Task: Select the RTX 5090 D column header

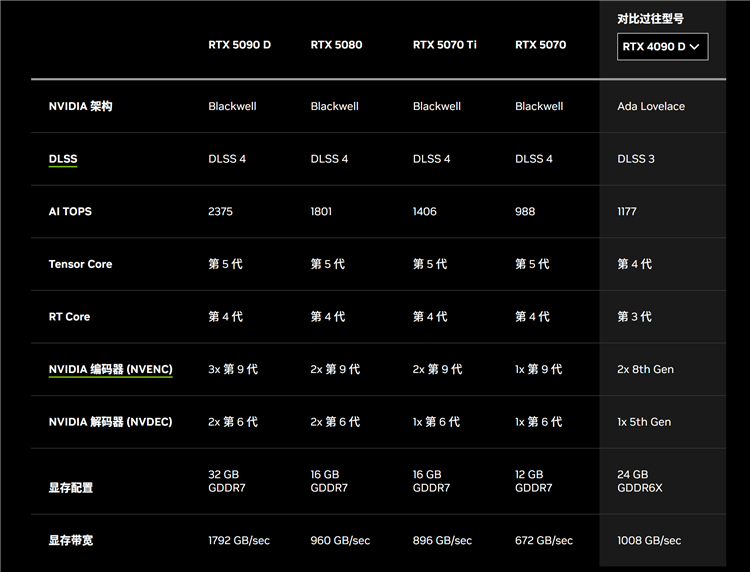Action: coord(240,45)
